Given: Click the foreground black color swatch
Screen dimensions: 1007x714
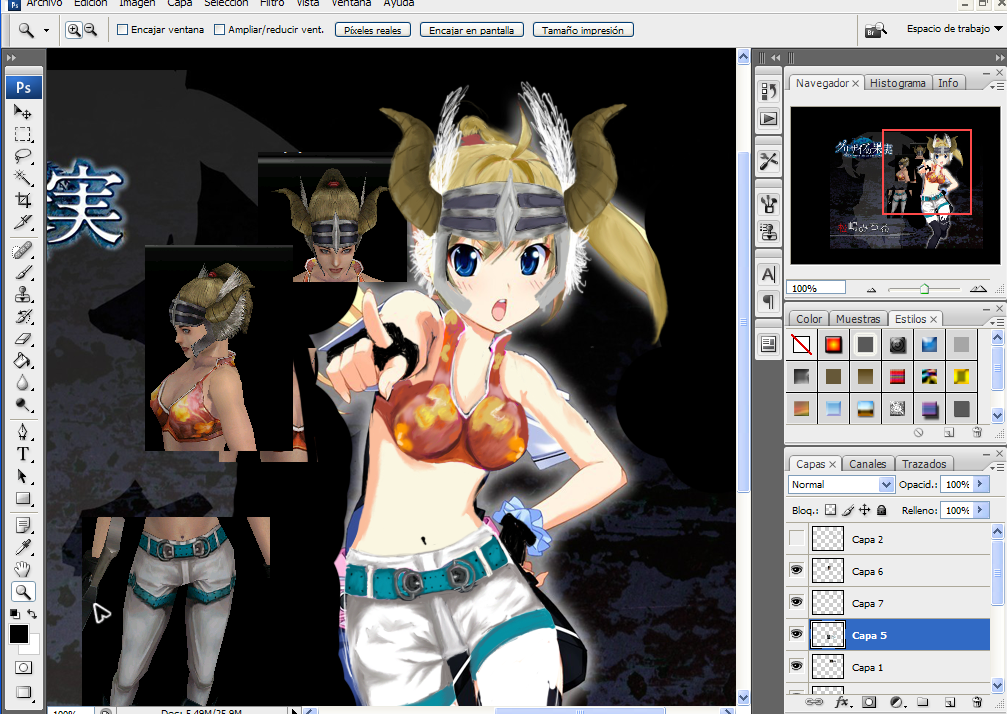Looking at the screenshot, I should (x=19, y=634).
